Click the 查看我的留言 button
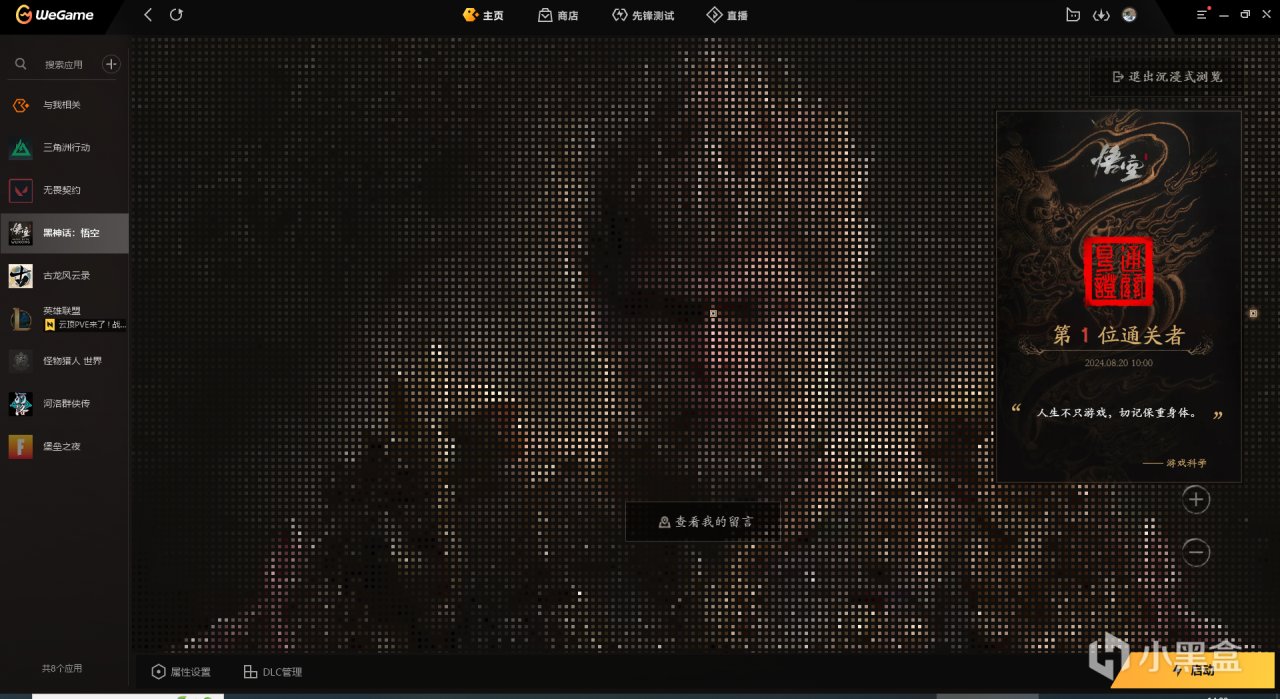The width and height of the screenshot is (1280, 699). pos(703,521)
